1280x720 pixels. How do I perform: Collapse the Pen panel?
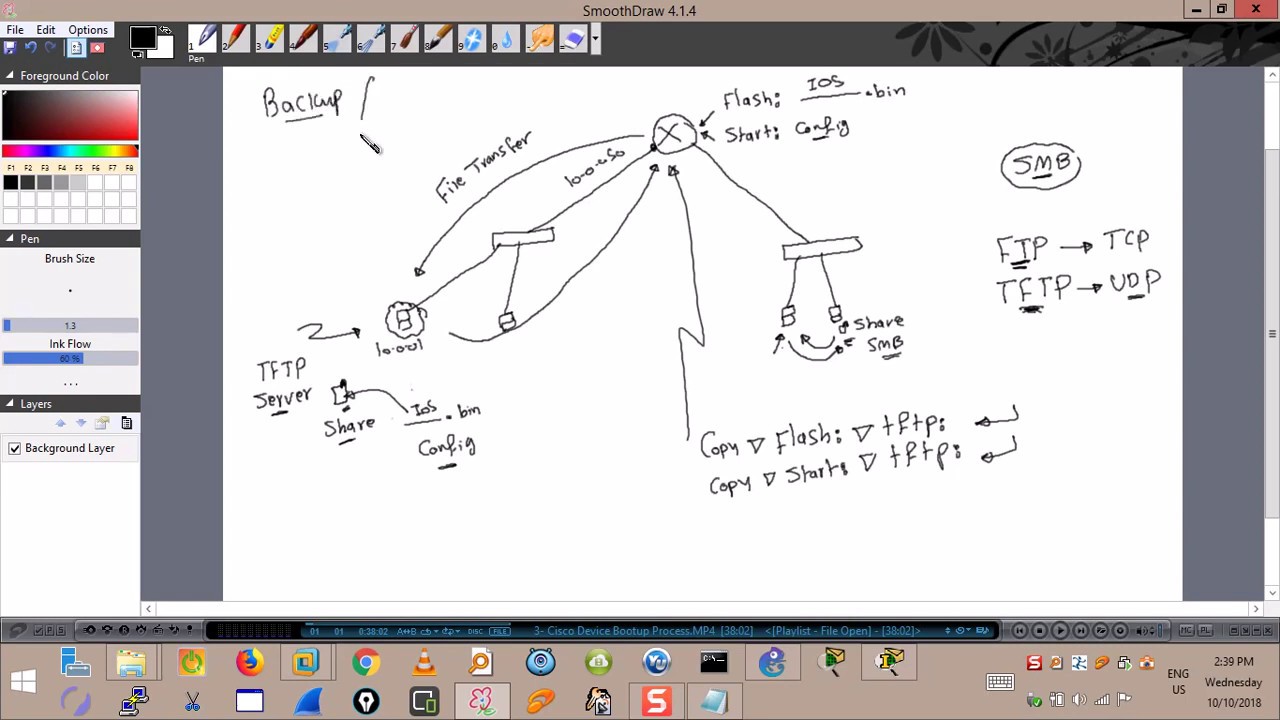[x=9, y=239]
